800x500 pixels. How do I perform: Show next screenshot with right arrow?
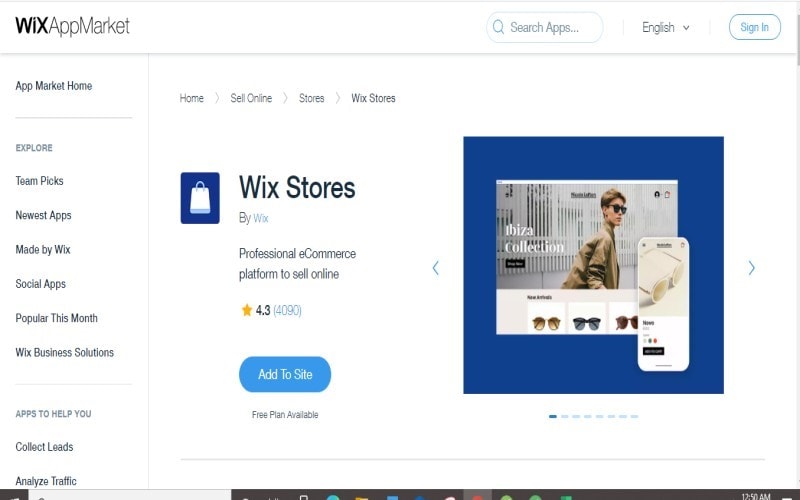(x=752, y=268)
